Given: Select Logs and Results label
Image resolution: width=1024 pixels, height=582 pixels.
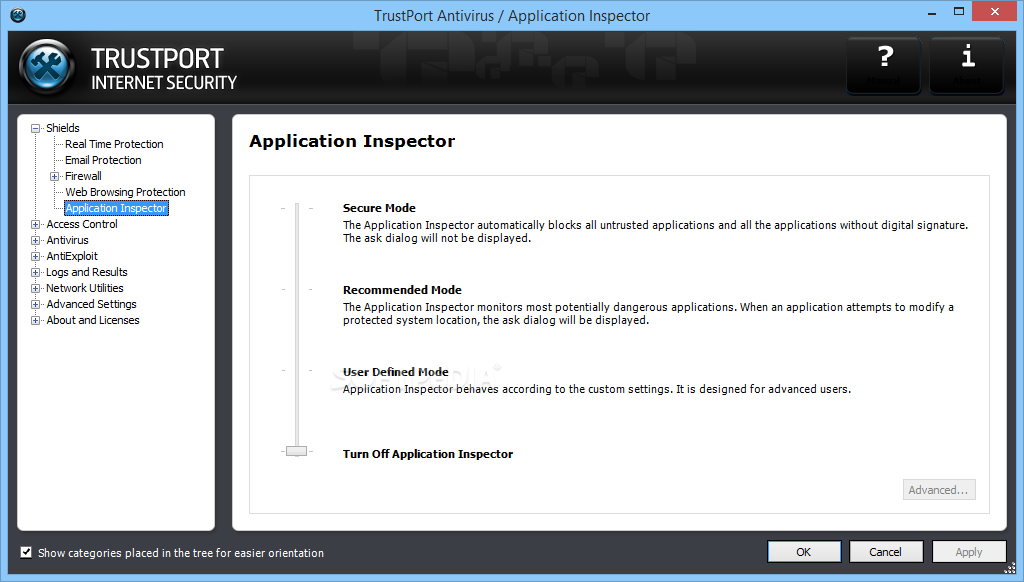Looking at the screenshot, I should [x=87, y=272].
